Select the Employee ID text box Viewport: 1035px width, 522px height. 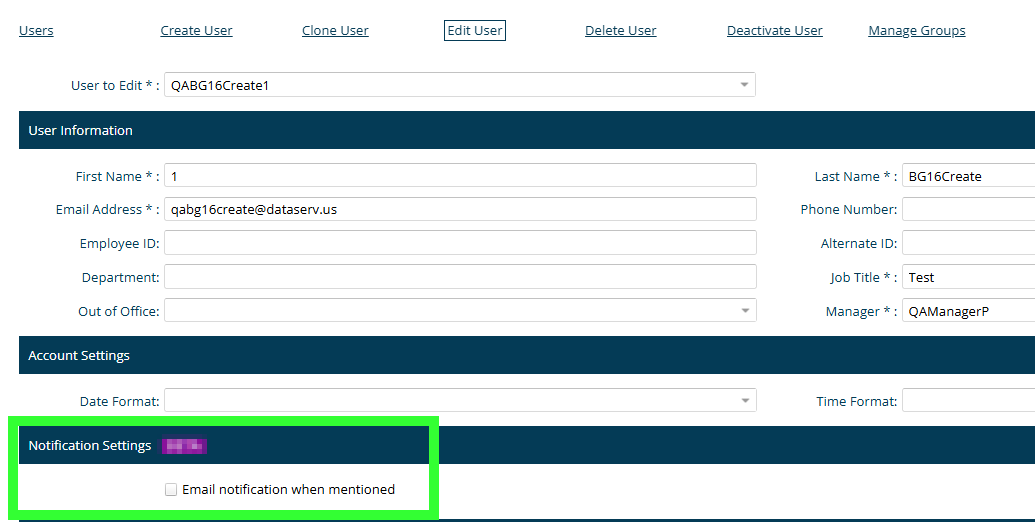(460, 243)
